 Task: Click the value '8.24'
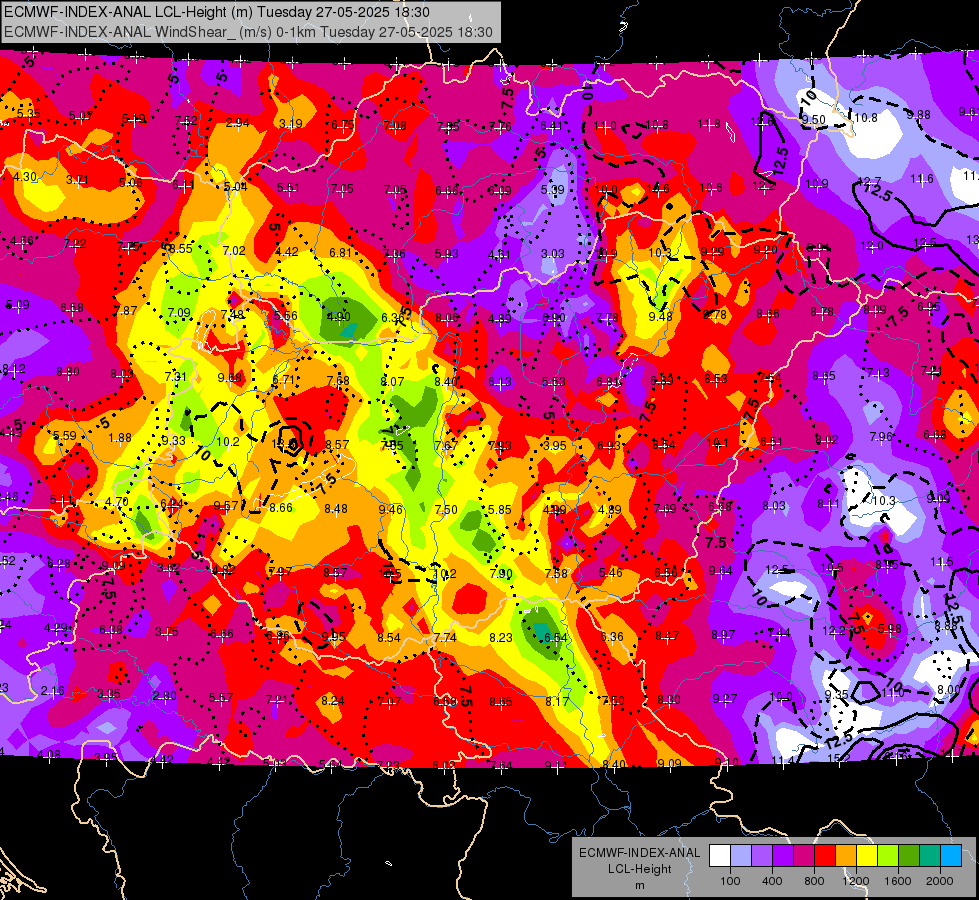[x=333, y=701]
